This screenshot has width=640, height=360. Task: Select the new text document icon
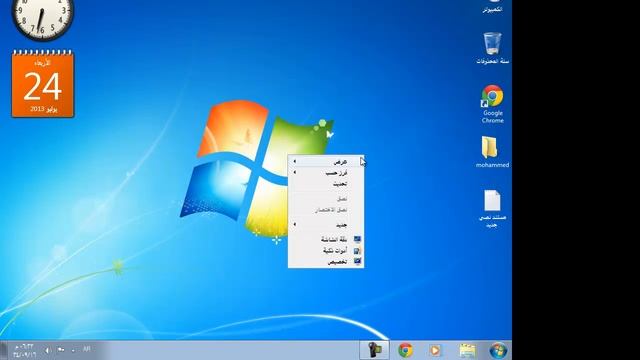(492, 209)
